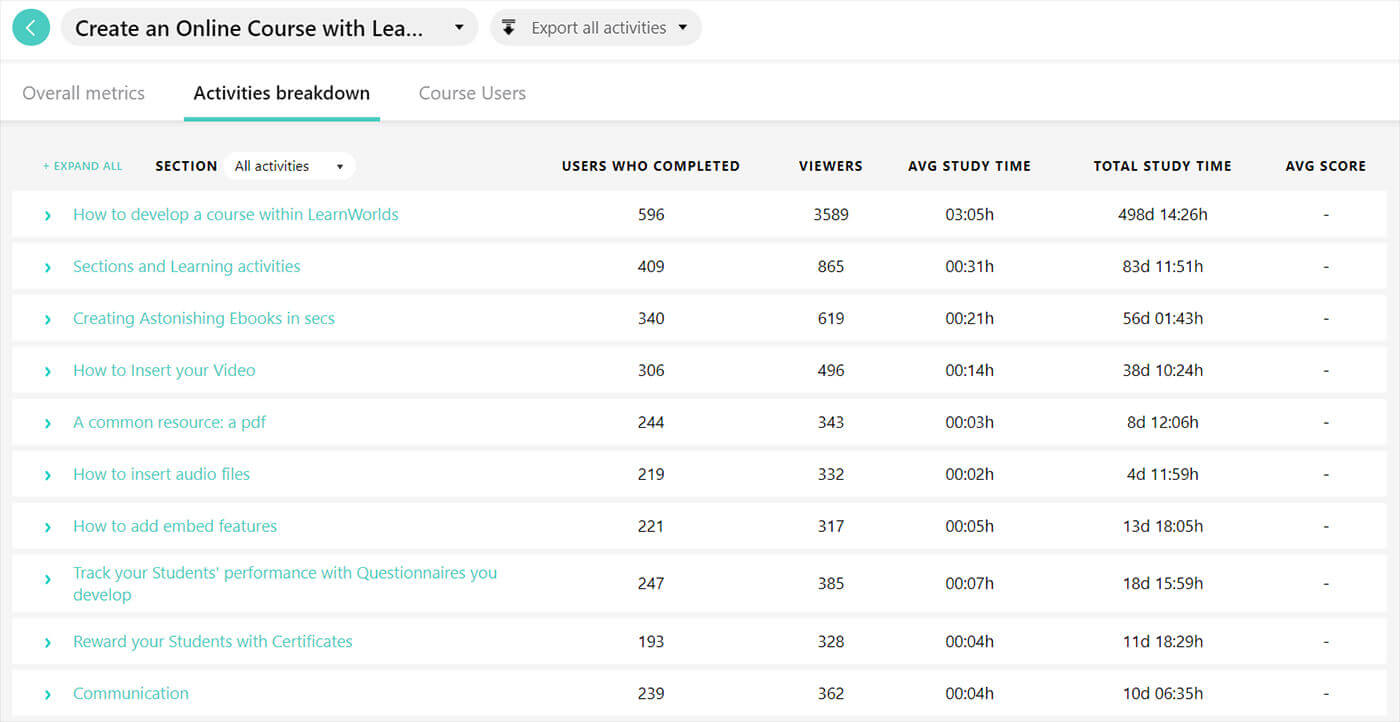The image size is (1400, 722).
Task: Click the export download icon
Action: (x=509, y=28)
